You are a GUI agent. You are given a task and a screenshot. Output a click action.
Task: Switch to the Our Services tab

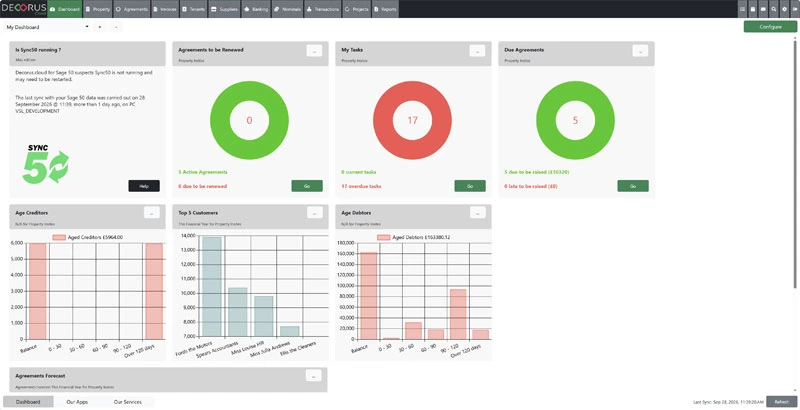click(x=128, y=402)
